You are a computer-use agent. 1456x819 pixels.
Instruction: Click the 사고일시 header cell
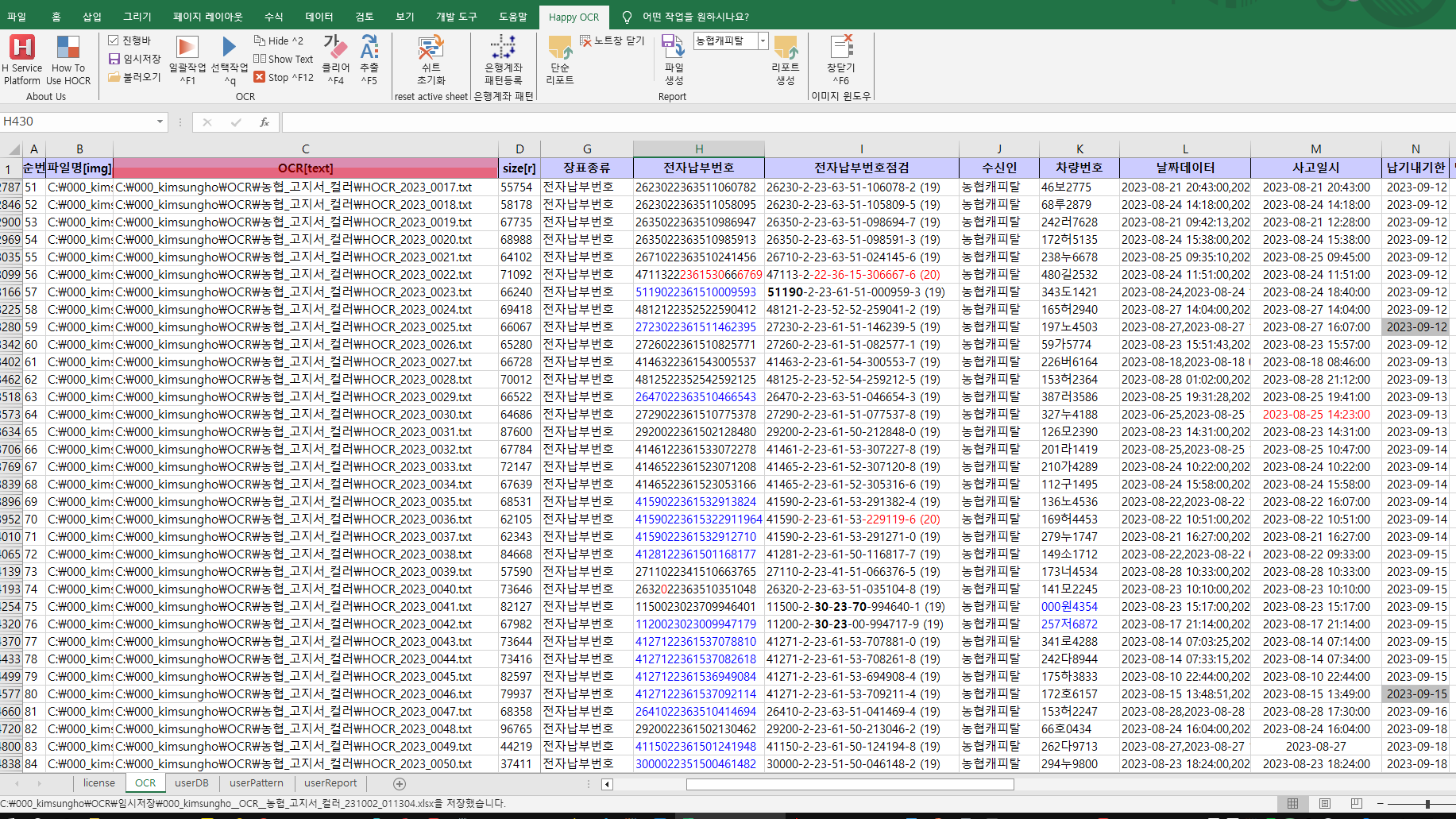[x=1316, y=168]
